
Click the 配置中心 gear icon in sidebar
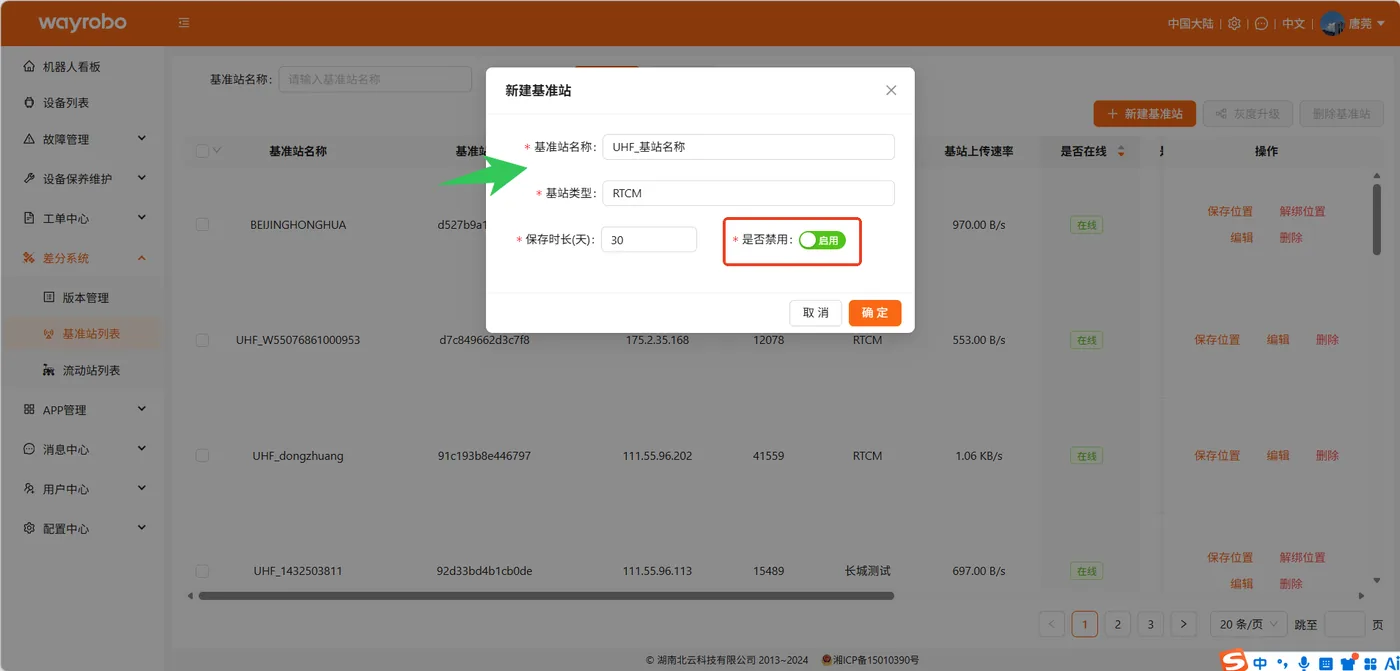[28, 528]
